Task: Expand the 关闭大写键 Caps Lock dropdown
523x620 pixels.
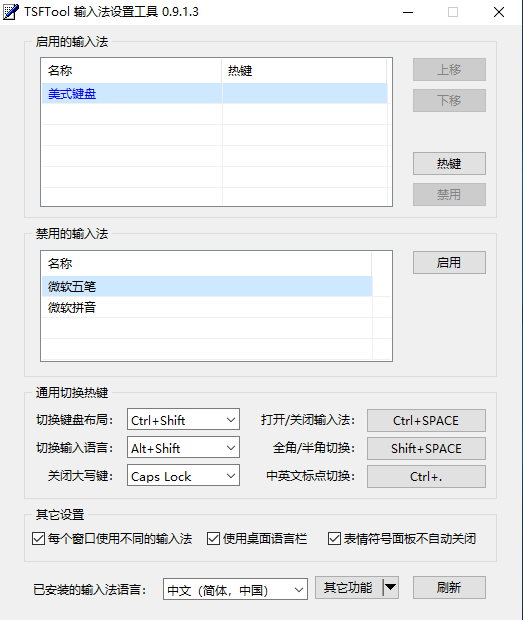Action: pyautogui.click(x=183, y=475)
